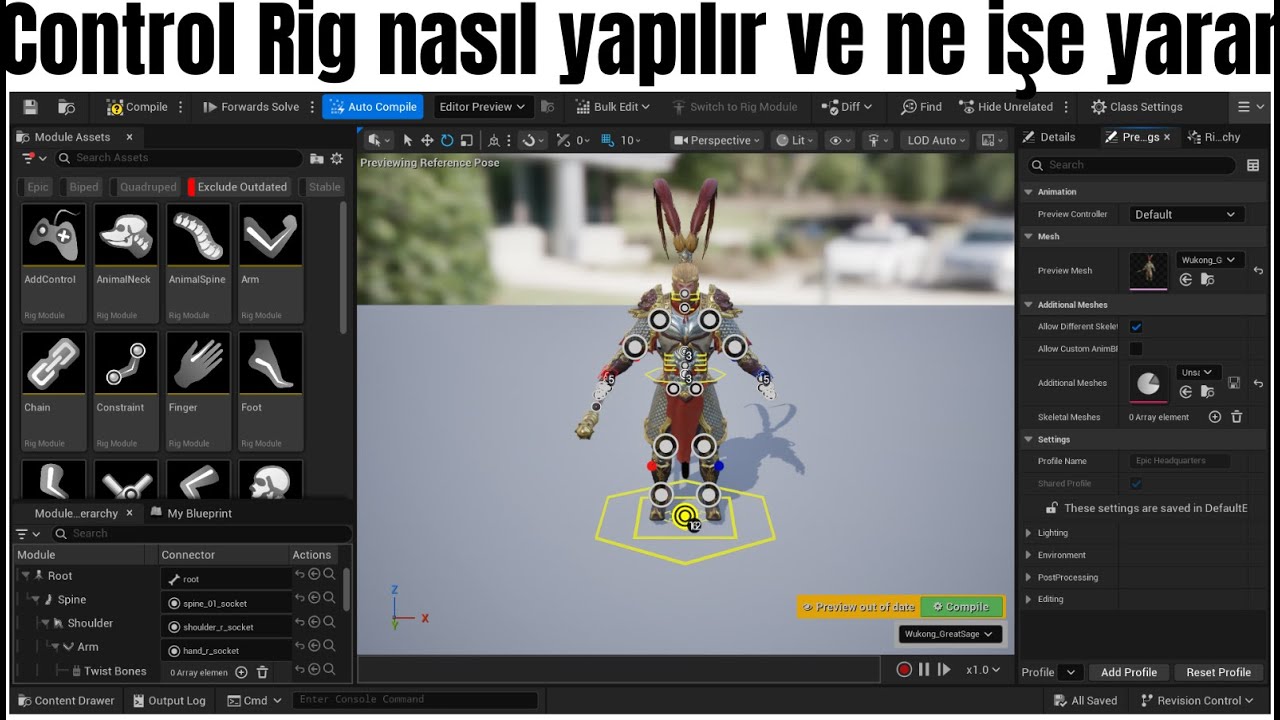Choose the Finger rig module
The image size is (1280, 720).
[x=198, y=391]
